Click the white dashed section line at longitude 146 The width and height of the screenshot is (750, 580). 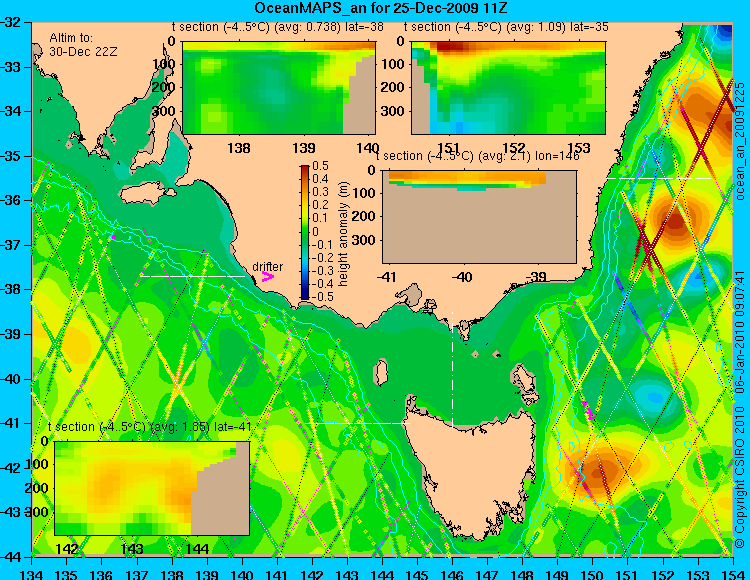point(452,369)
